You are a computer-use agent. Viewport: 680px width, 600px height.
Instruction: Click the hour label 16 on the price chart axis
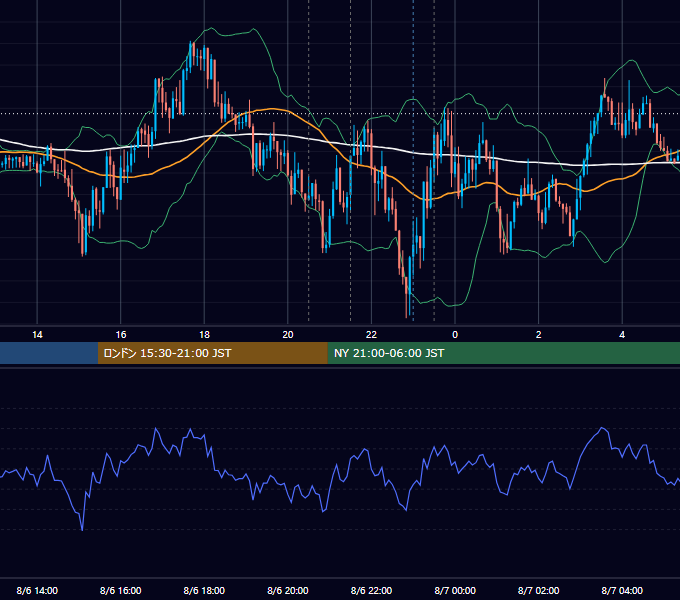(x=121, y=335)
